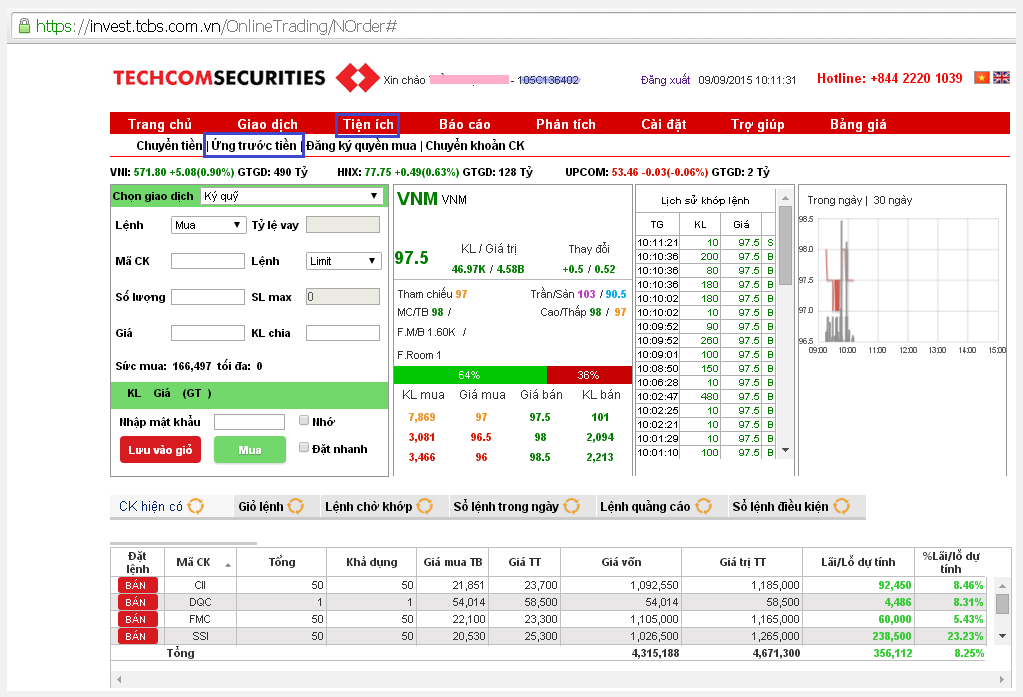Refresh the Sổ lệnh trong ngày icon

[572, 506]
